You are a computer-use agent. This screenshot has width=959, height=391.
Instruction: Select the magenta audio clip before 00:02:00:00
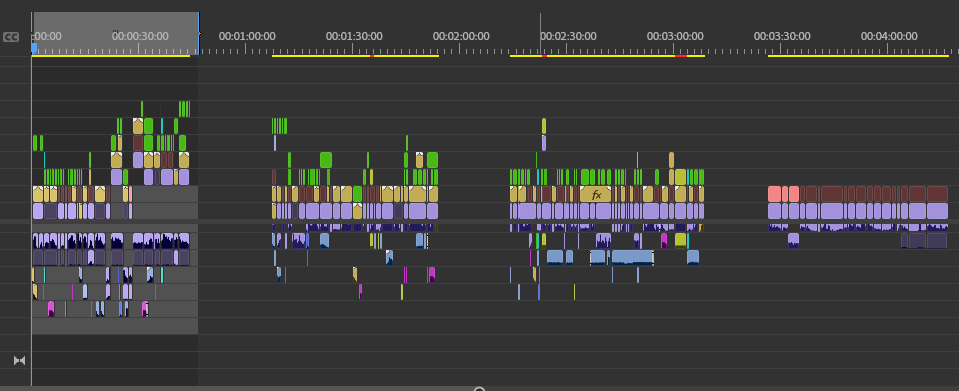[432, 274]
